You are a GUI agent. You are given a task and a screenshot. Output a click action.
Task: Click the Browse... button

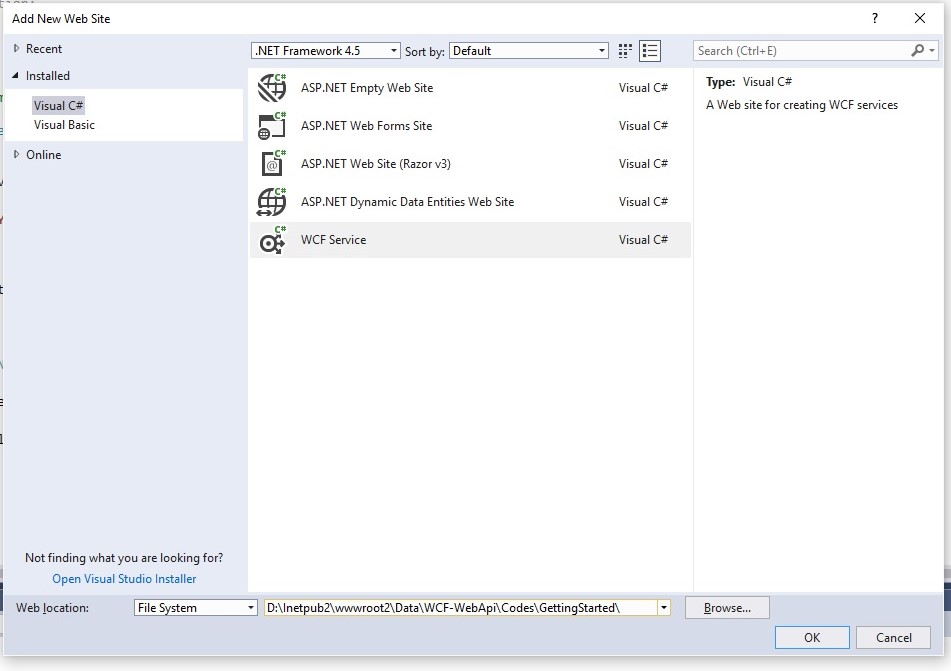pyautogui.click(x=727, y=608)
